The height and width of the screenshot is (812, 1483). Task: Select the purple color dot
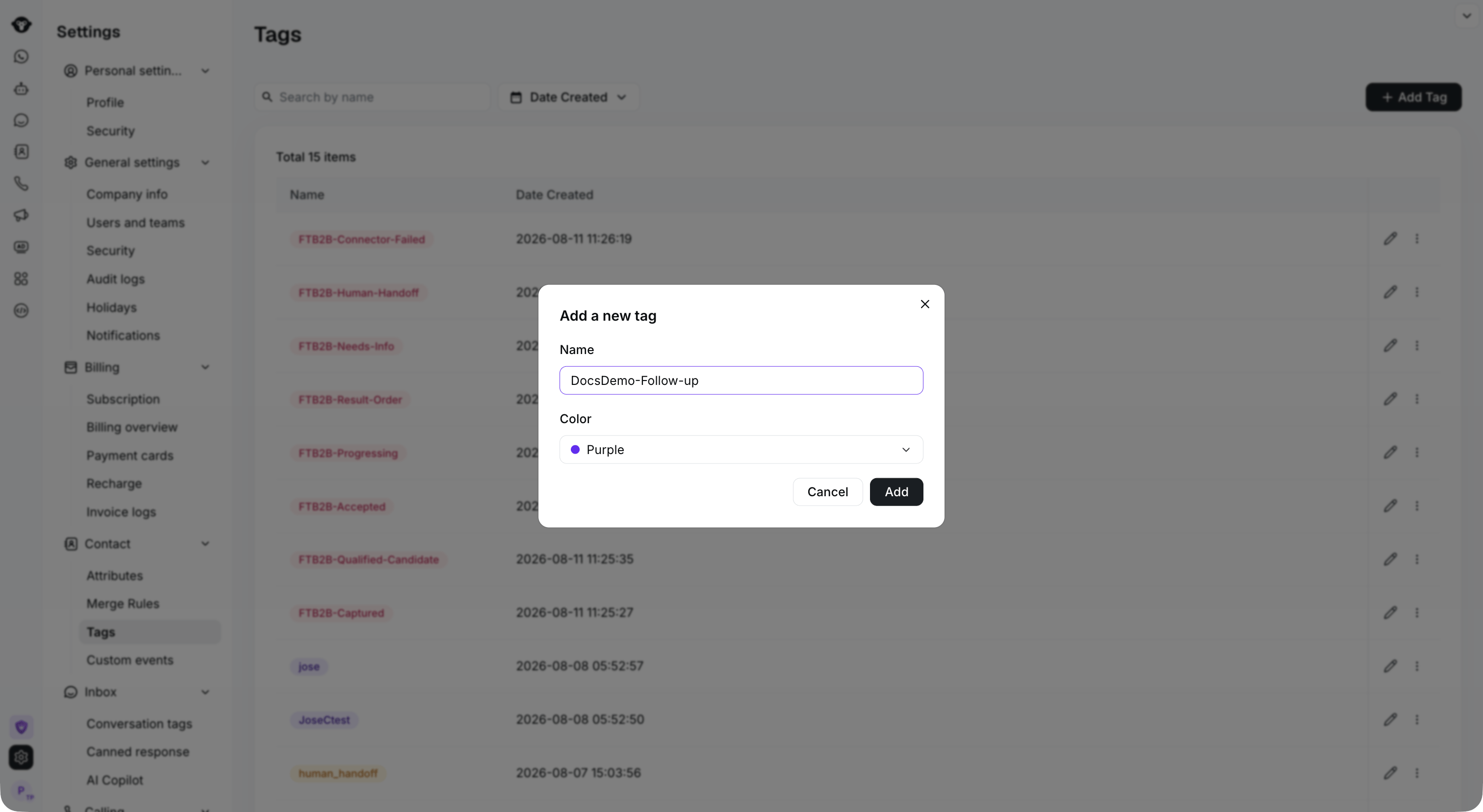[x=575, y=450]
